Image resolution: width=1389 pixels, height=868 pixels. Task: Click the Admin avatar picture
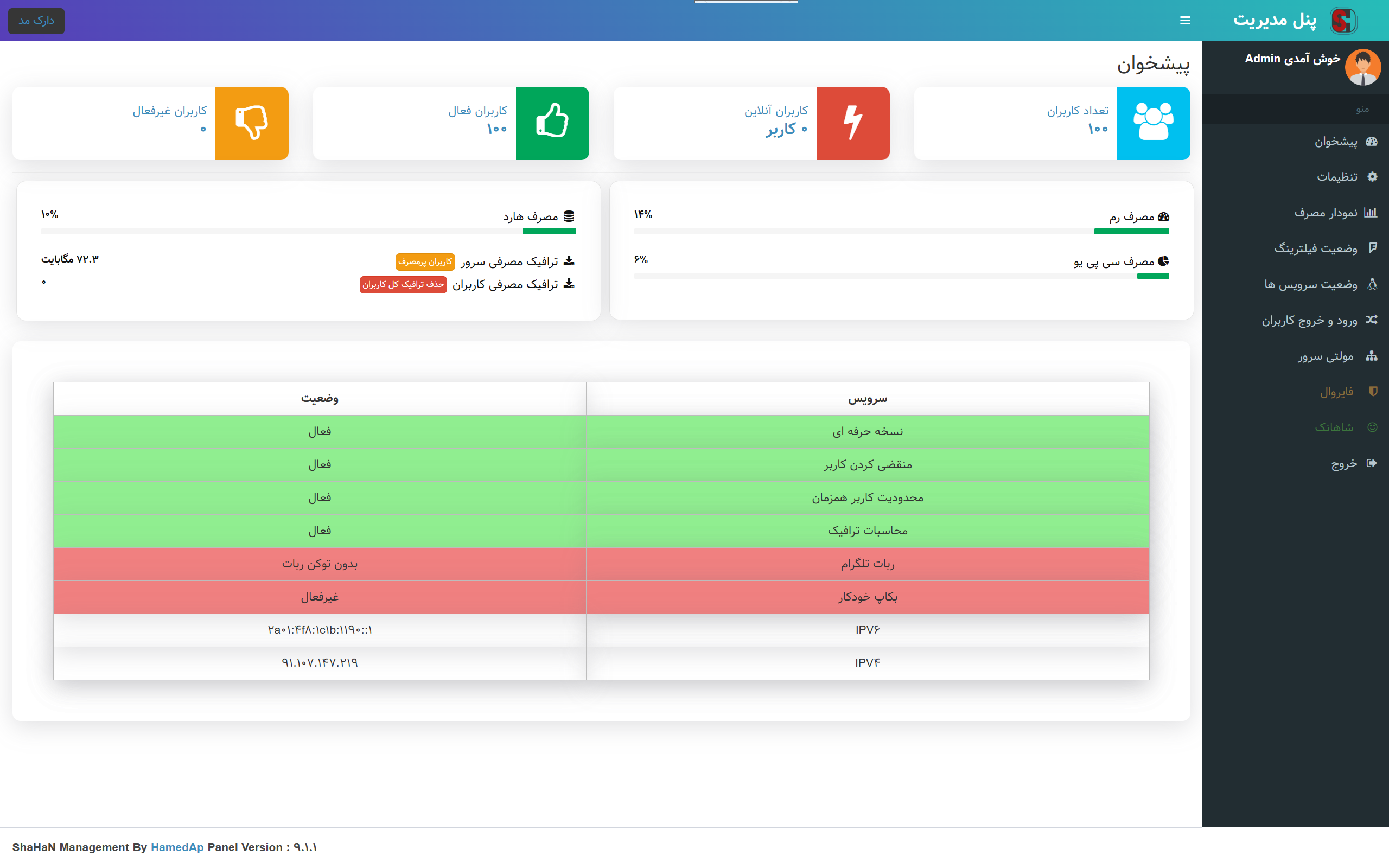[x=1362, y=67]
